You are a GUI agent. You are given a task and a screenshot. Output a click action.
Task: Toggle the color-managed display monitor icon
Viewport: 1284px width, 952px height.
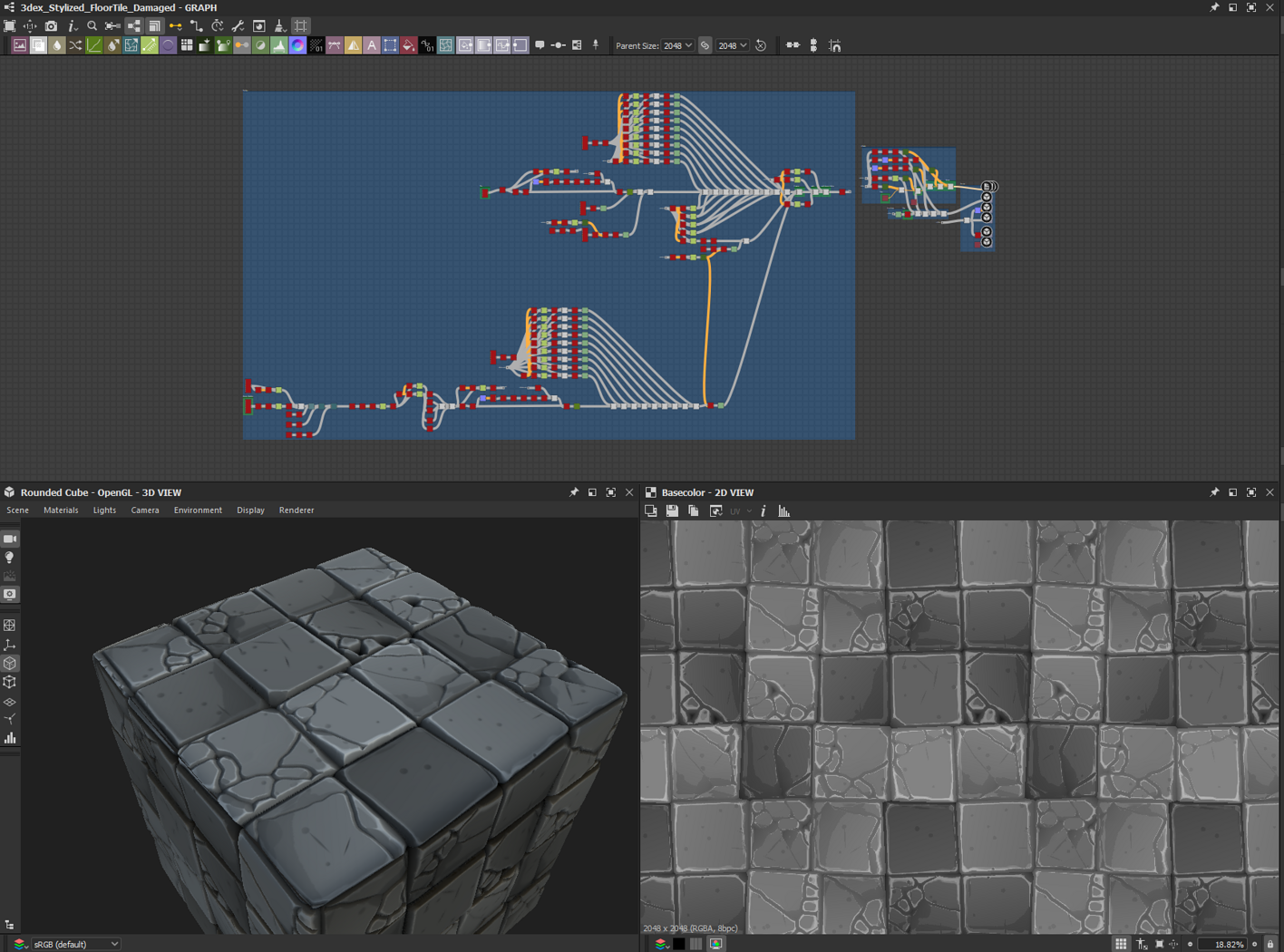tap(716, 944)
